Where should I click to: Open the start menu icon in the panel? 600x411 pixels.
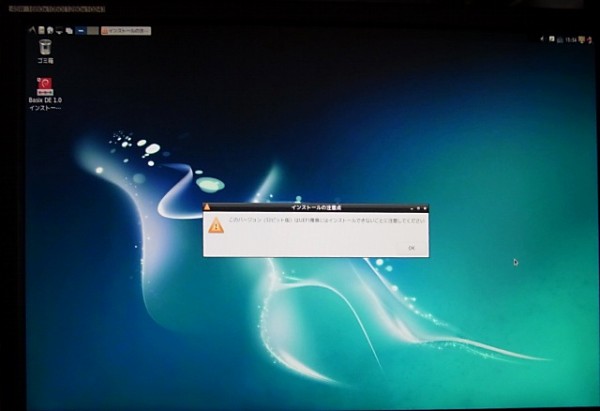coord(33,30)
